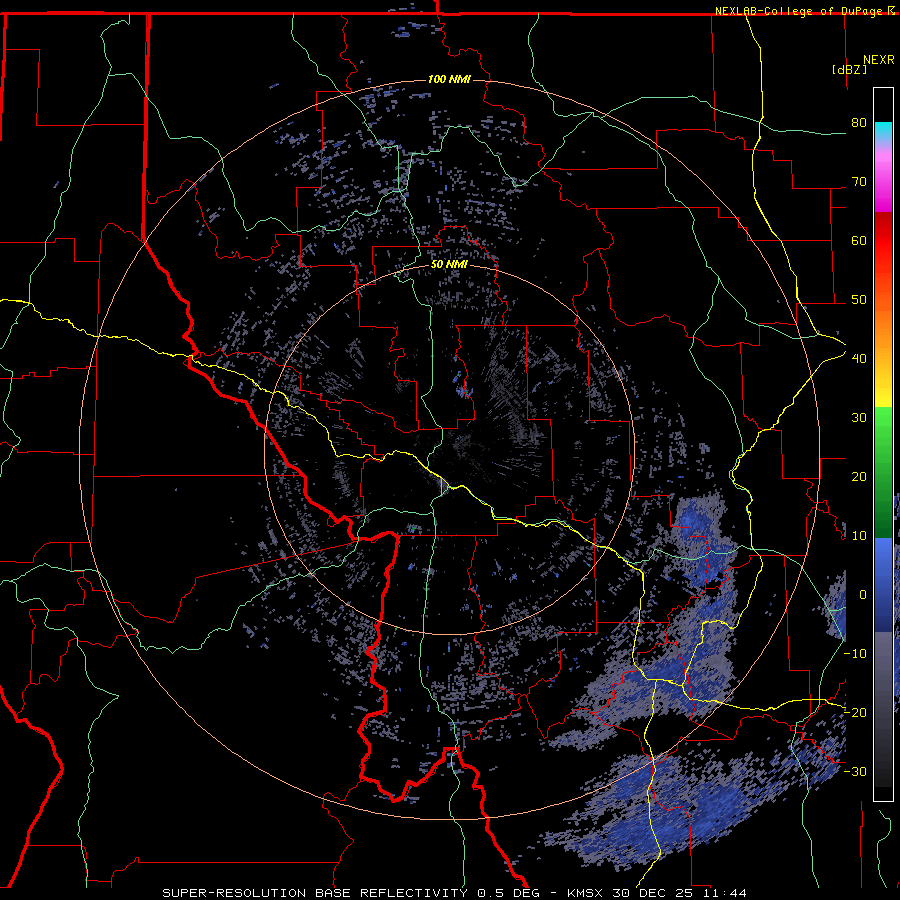Click the -30 value on the dBZ scale
This screenshot has height=900, width=900.
[855, 771]
